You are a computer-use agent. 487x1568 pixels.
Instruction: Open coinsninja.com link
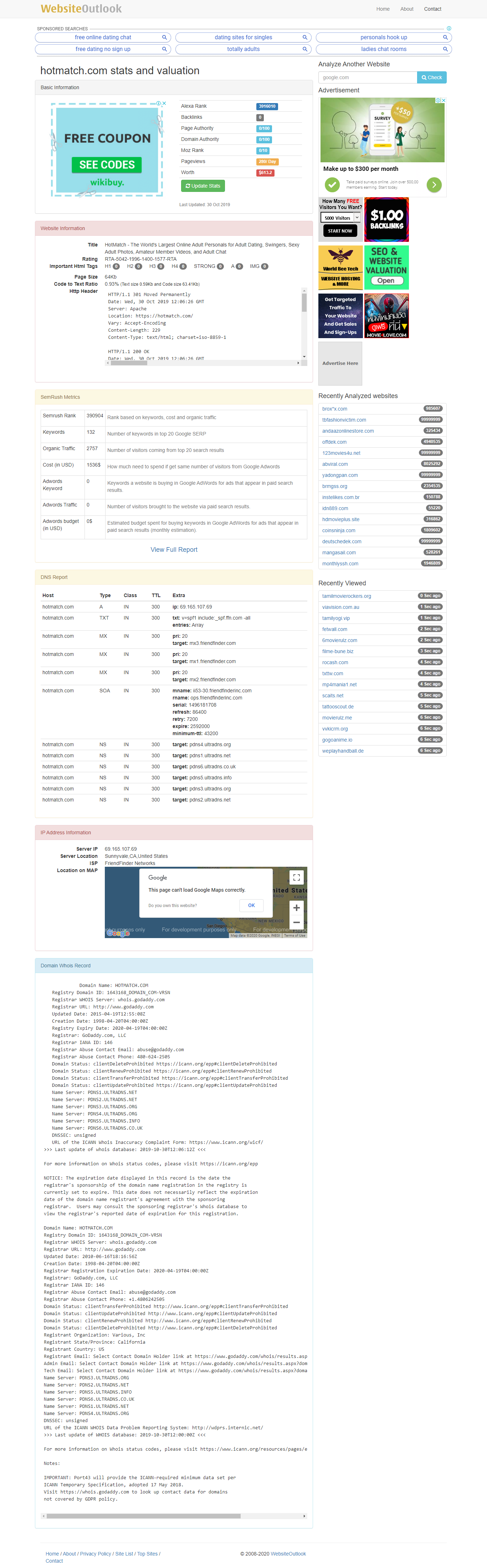point(338,530)
